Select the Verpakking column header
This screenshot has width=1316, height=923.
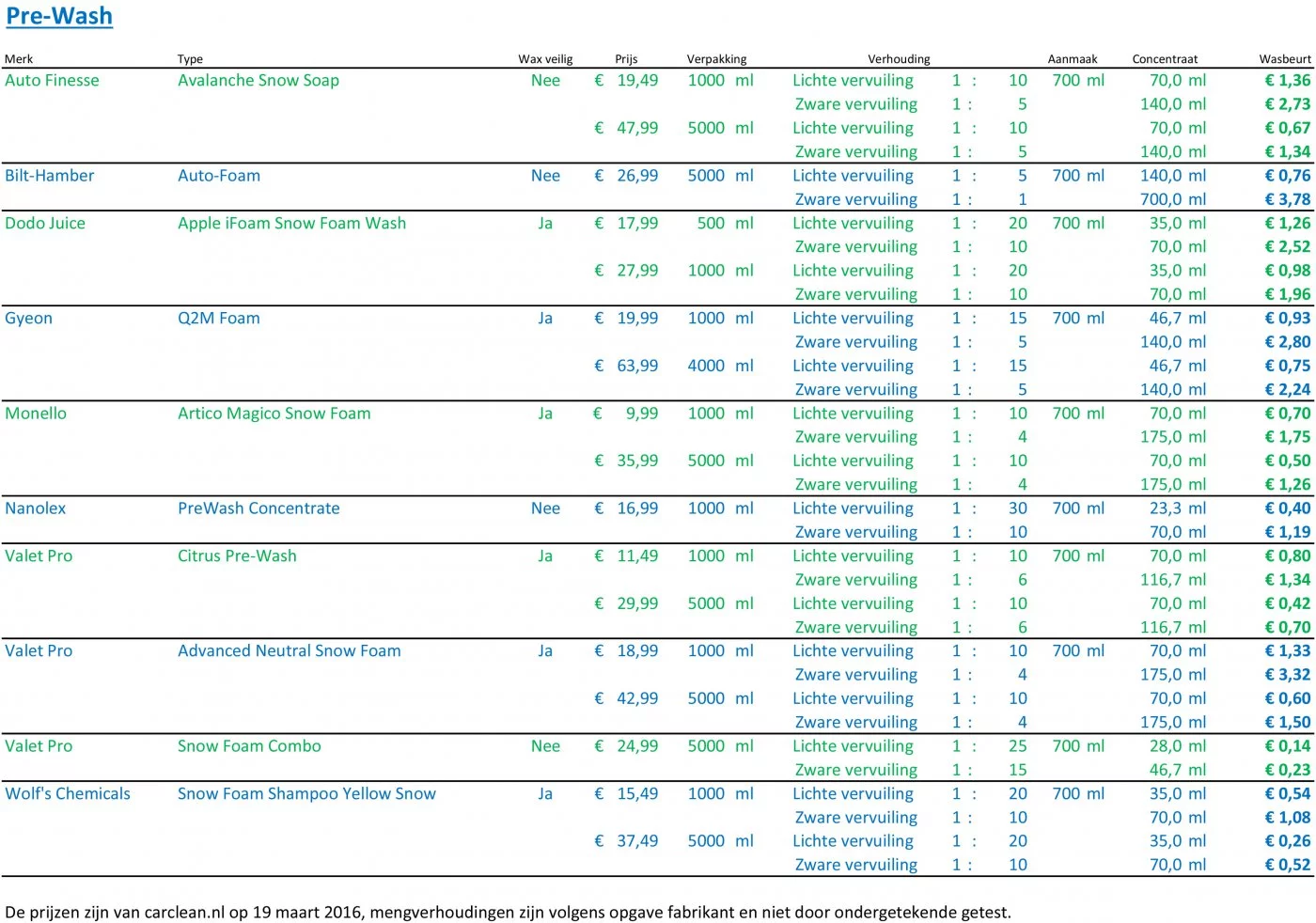coord(716,58)
